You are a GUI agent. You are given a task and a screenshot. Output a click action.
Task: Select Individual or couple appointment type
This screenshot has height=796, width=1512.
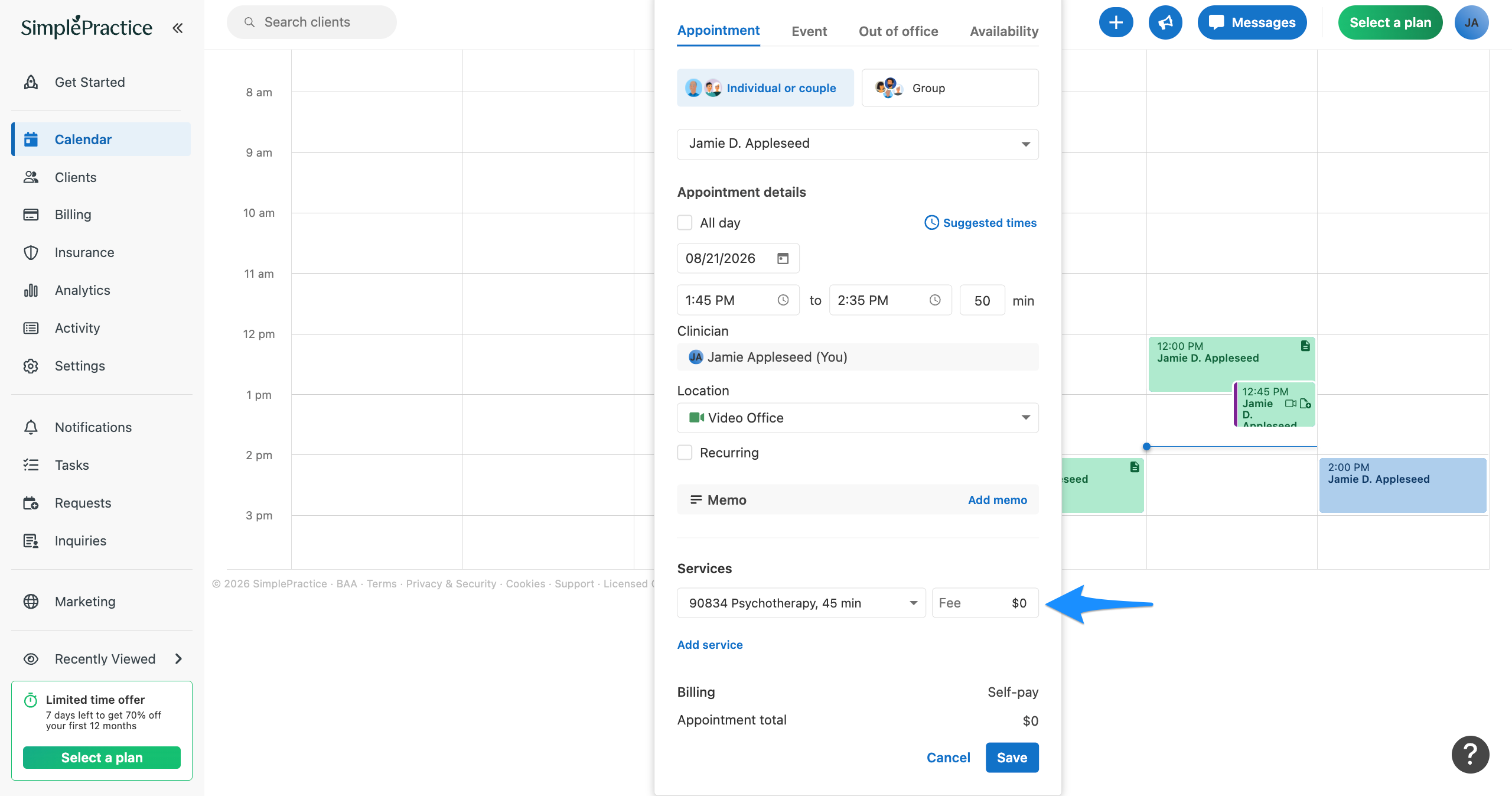point(765,88)
